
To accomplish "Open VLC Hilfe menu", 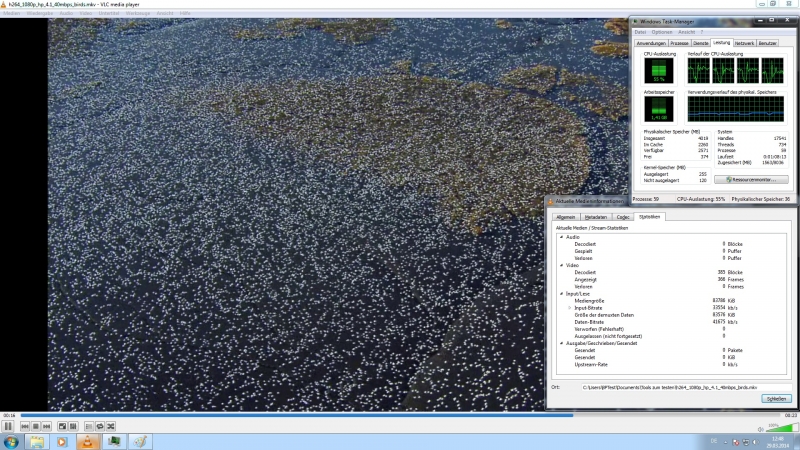I will [x=185, y=13].
